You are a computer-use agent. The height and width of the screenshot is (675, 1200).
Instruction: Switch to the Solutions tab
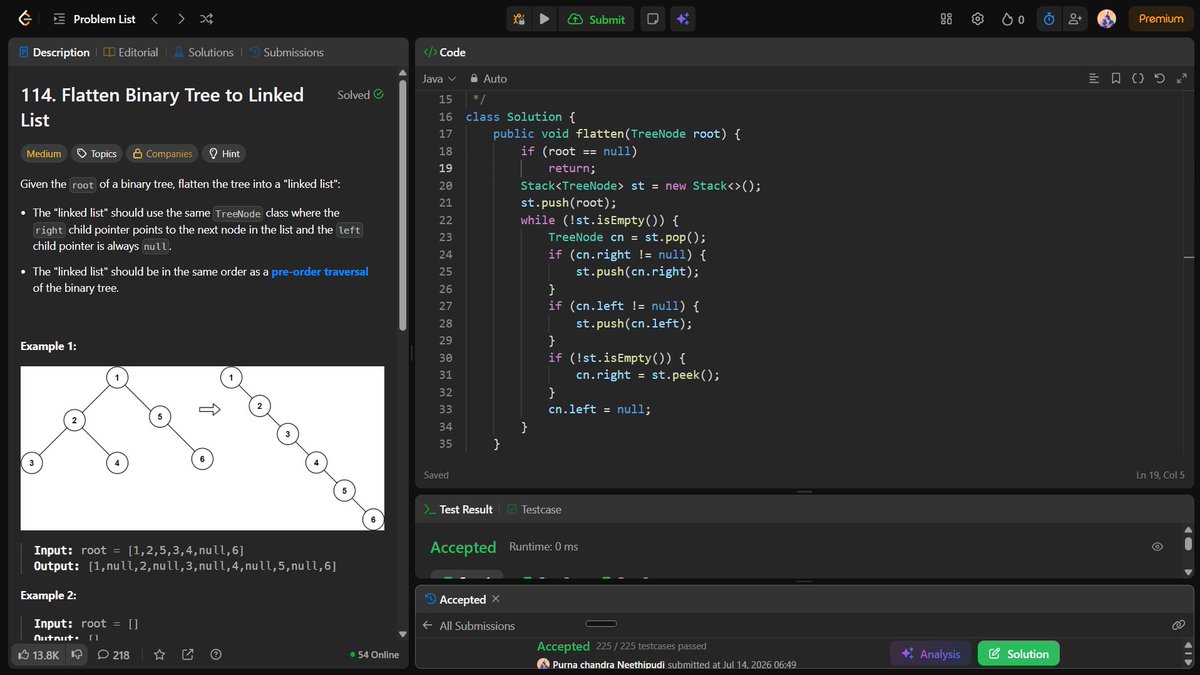pyautogui.click(x=203, y=52)
